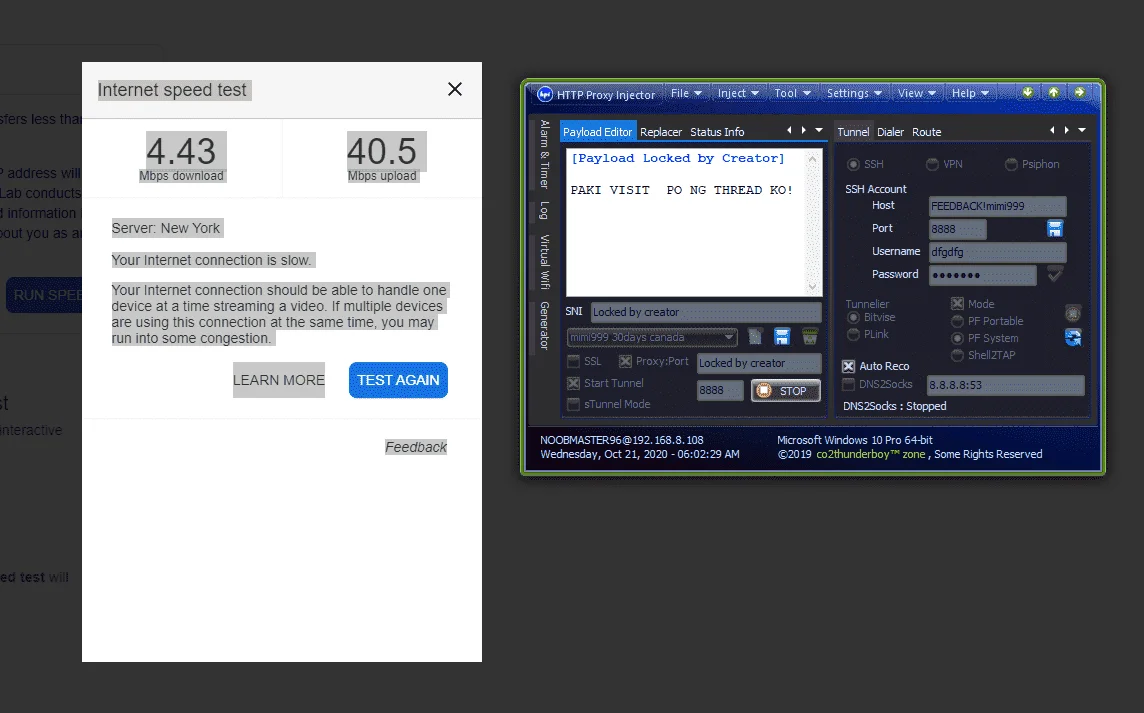Click the payload editor vertical scrollbar

coord(813,223)
